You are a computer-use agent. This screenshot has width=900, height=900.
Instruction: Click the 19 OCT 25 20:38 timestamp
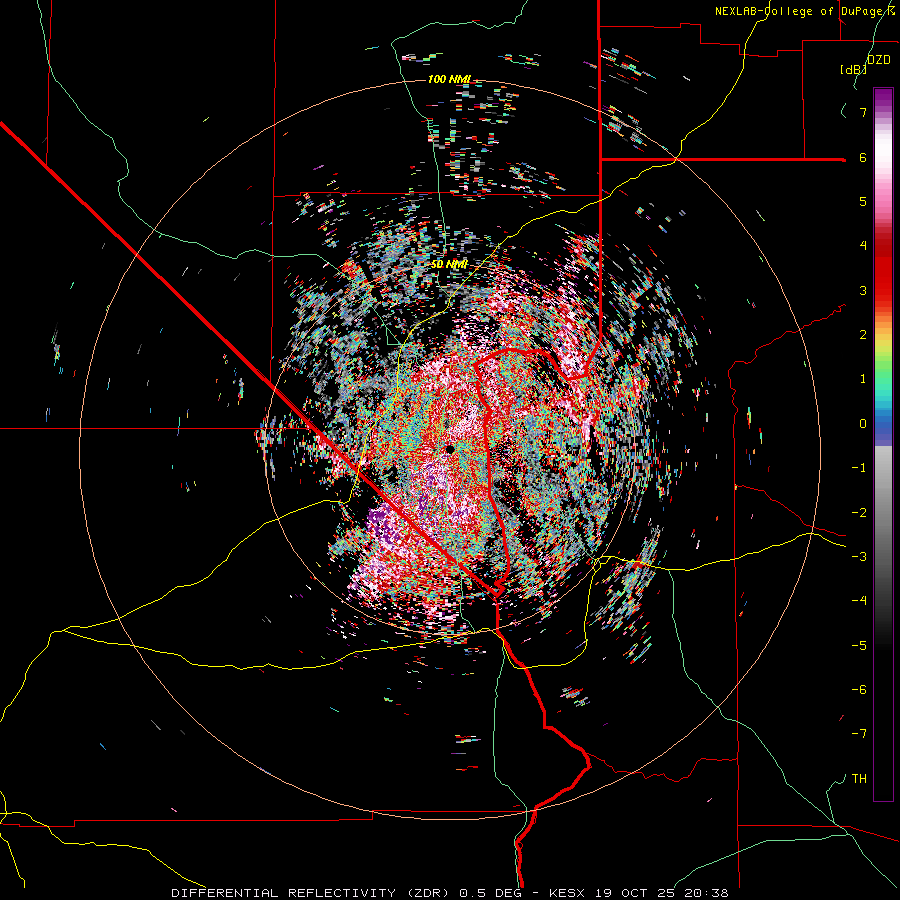[661, 893]
